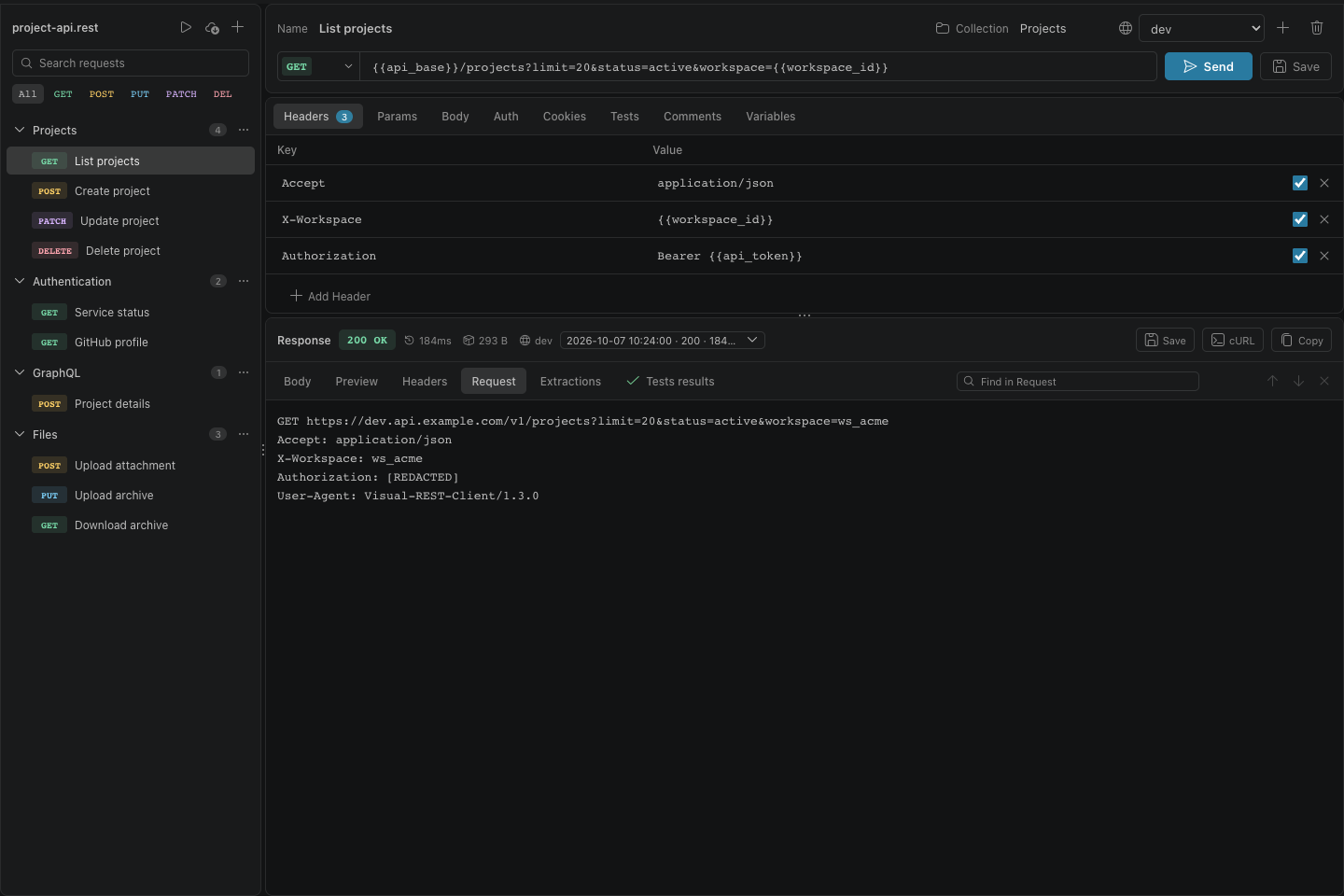Open the GET method dropdown
Viewport: 1344px width, 896px height.
click(318, 66)
